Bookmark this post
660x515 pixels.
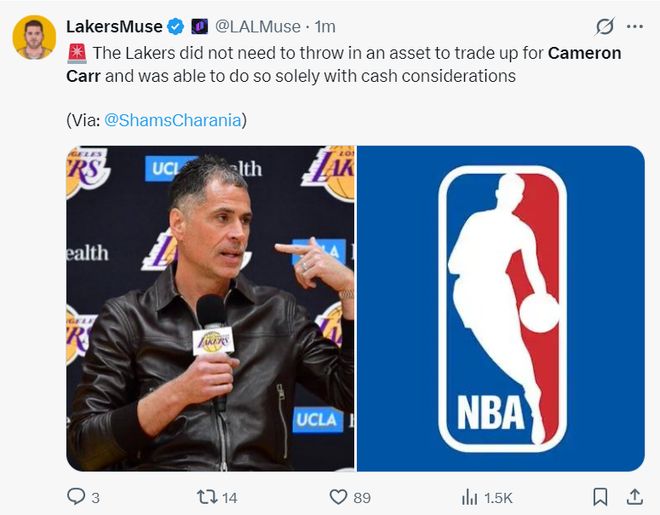click(600, 497)
